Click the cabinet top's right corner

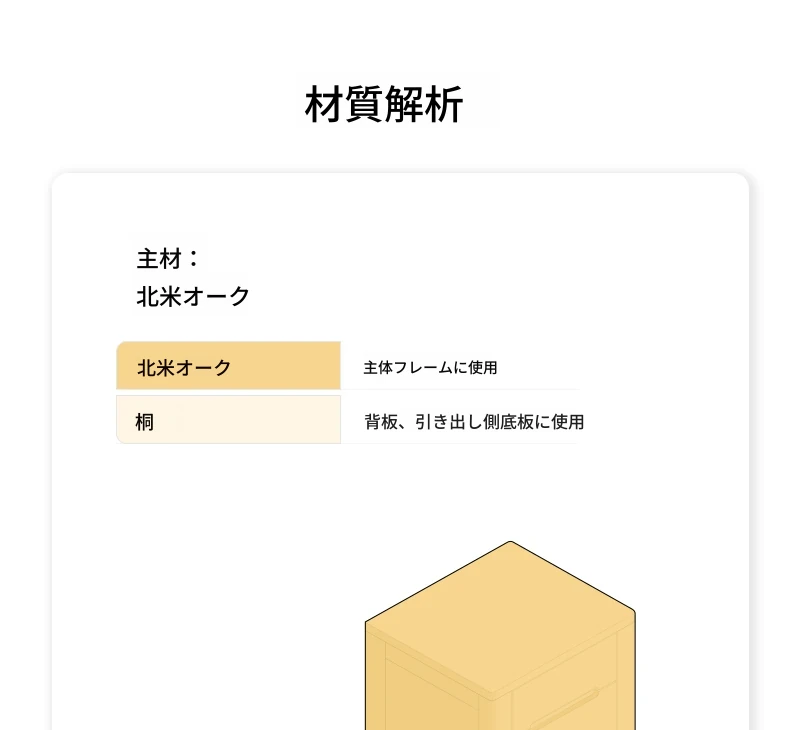point(634,610)
